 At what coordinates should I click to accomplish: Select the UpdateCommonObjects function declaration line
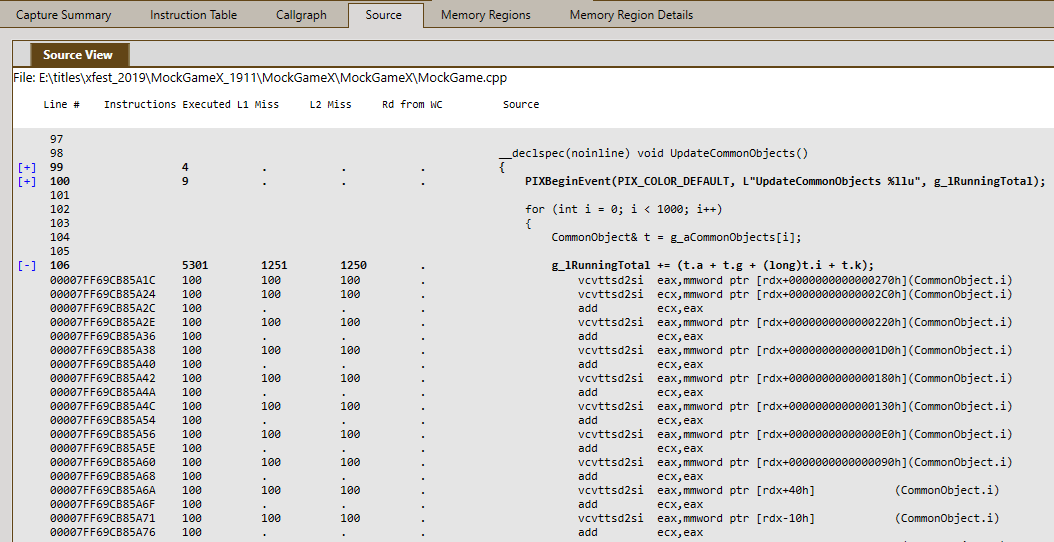click(653, 153)
